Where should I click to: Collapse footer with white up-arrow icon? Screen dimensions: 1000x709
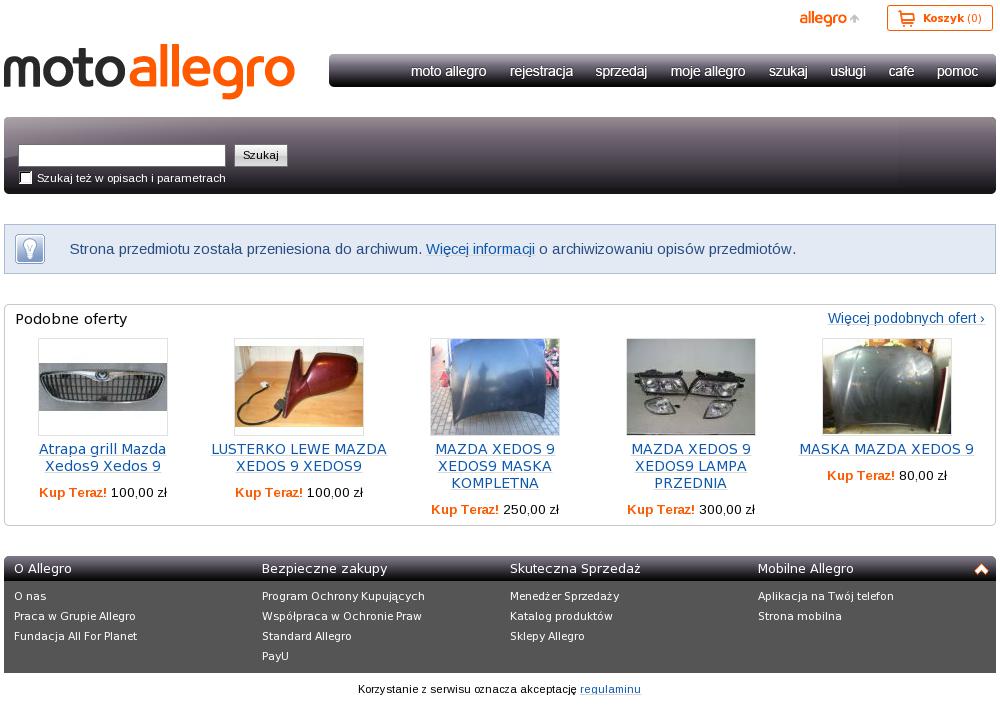click(981, 569)
